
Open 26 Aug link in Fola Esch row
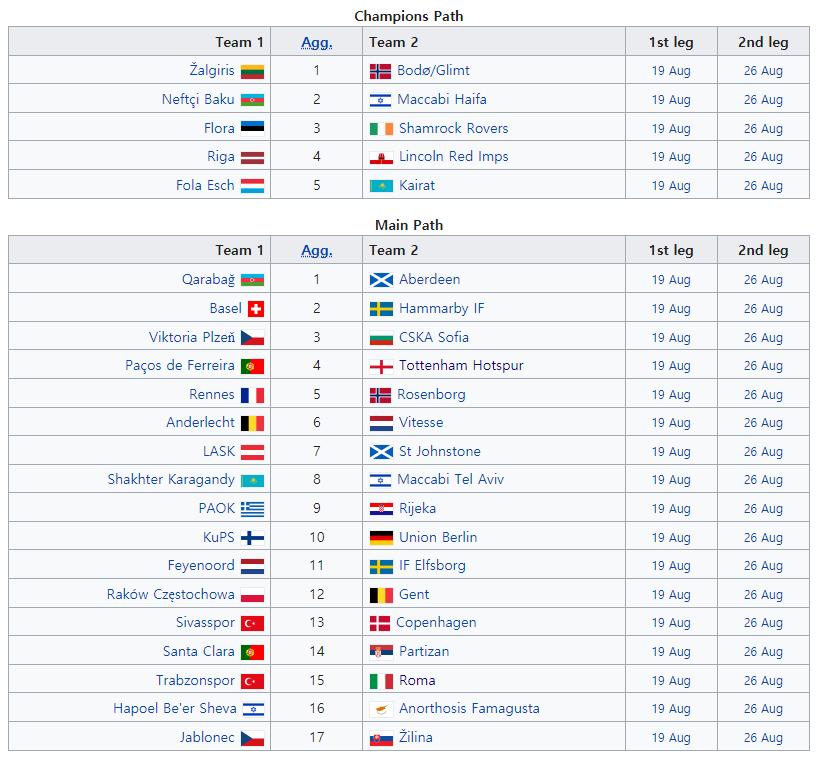coord(763,186)
